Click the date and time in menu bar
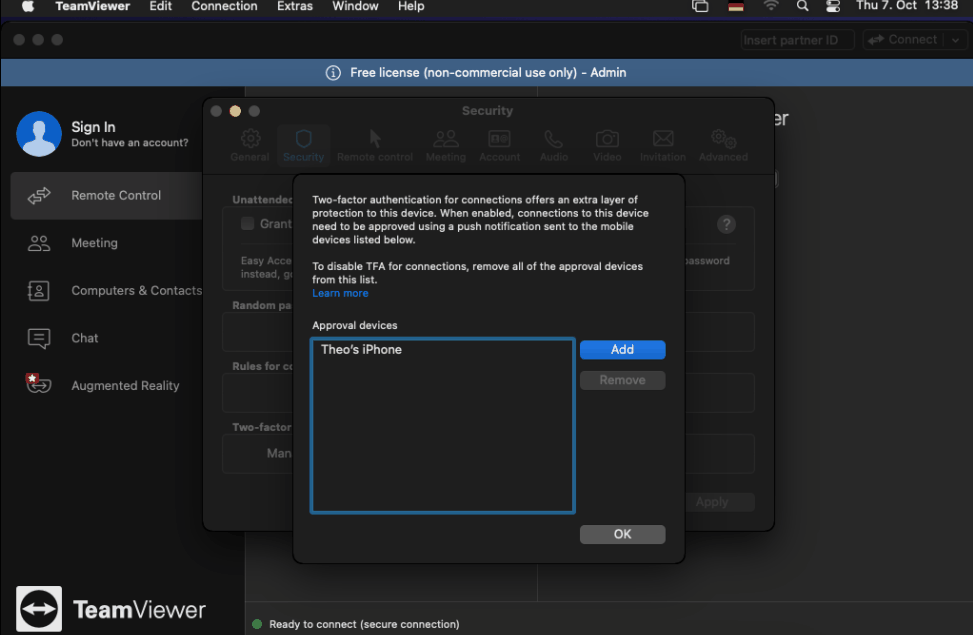Viewport: 973px width, 635px height. (x=907, y=6)
